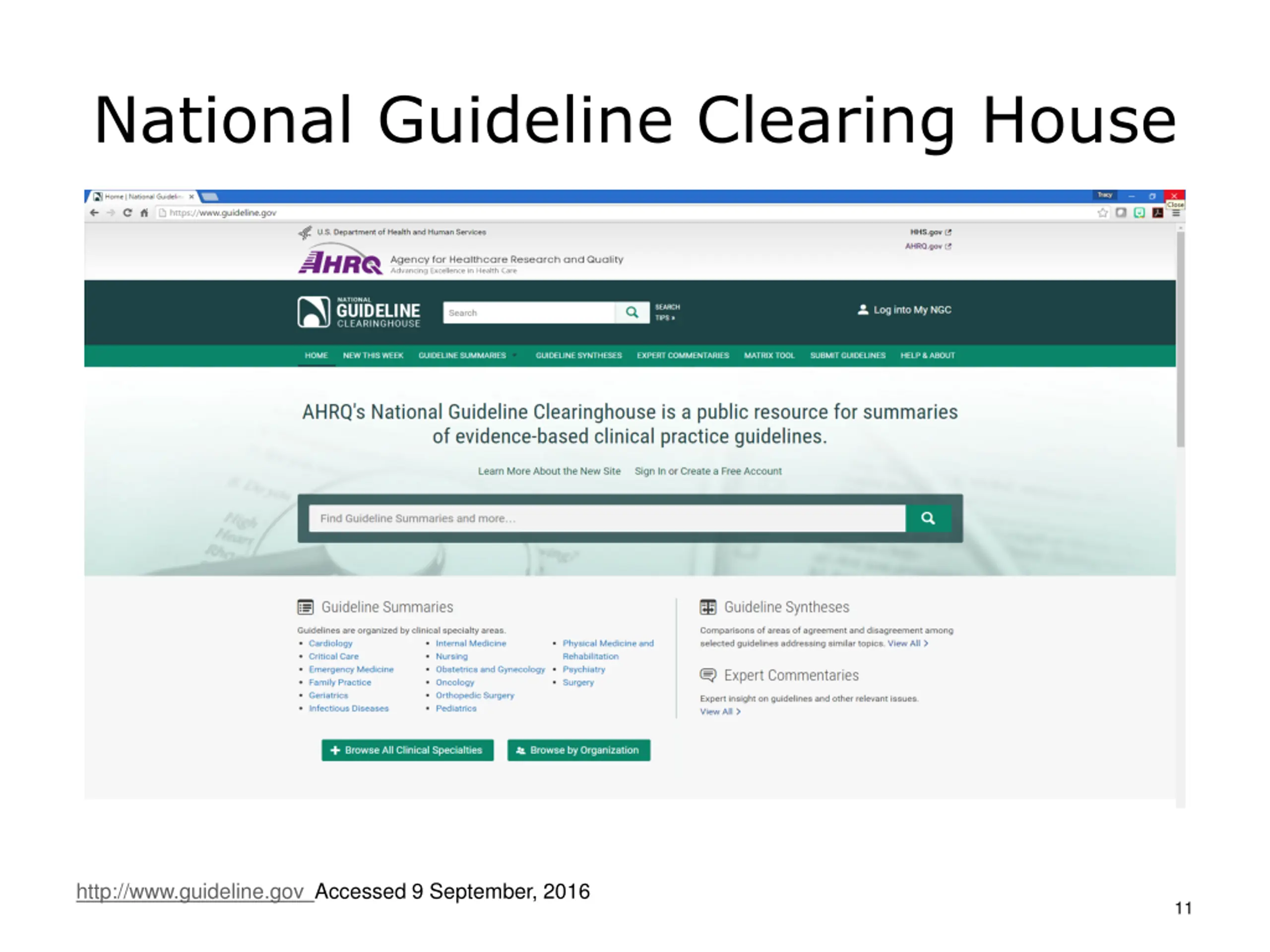Focus the header Search text box
Viewport: 1270px width, 952px height.
tap(529, 313)
